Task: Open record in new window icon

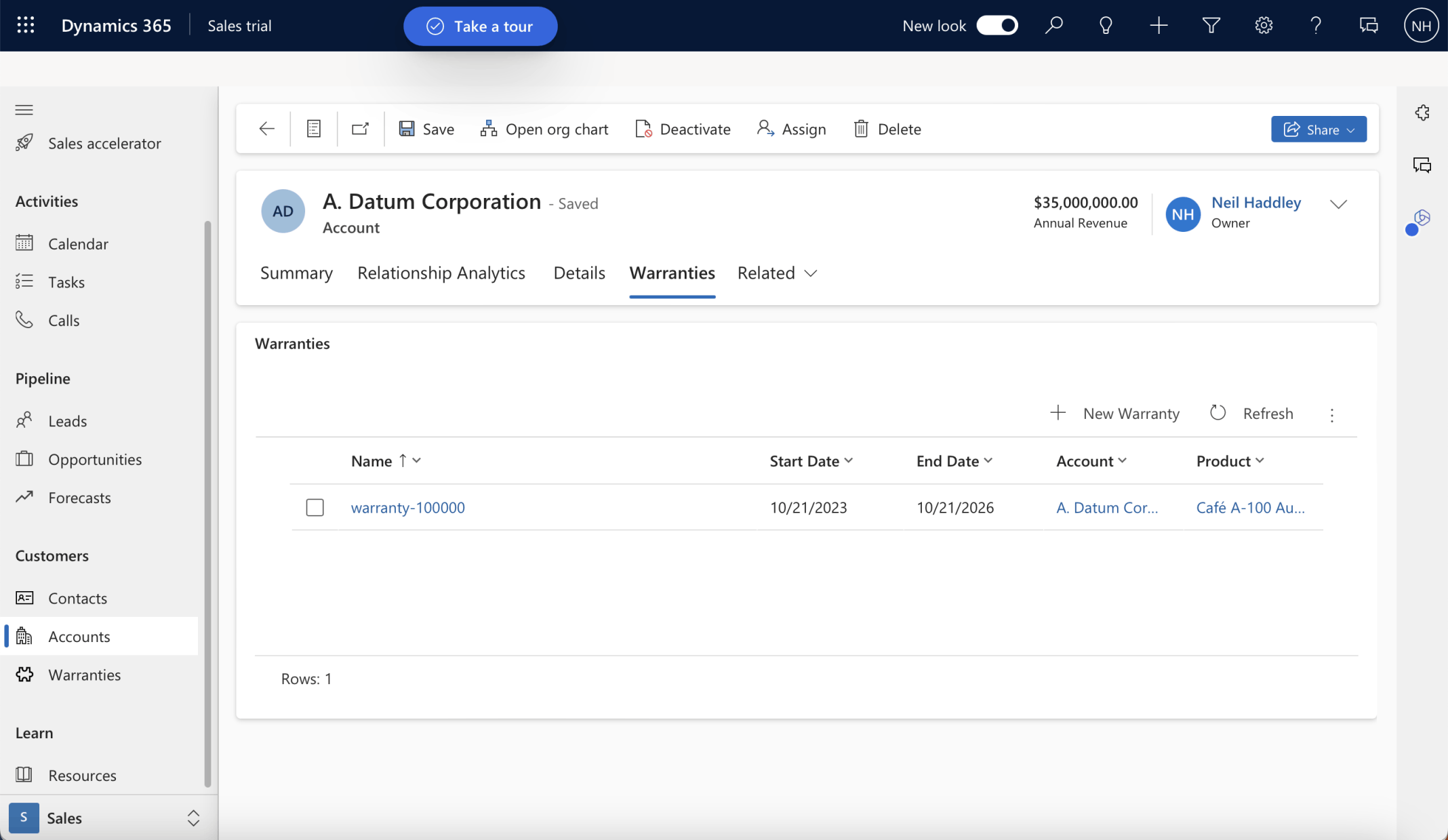Action: [x=360, y=129]
